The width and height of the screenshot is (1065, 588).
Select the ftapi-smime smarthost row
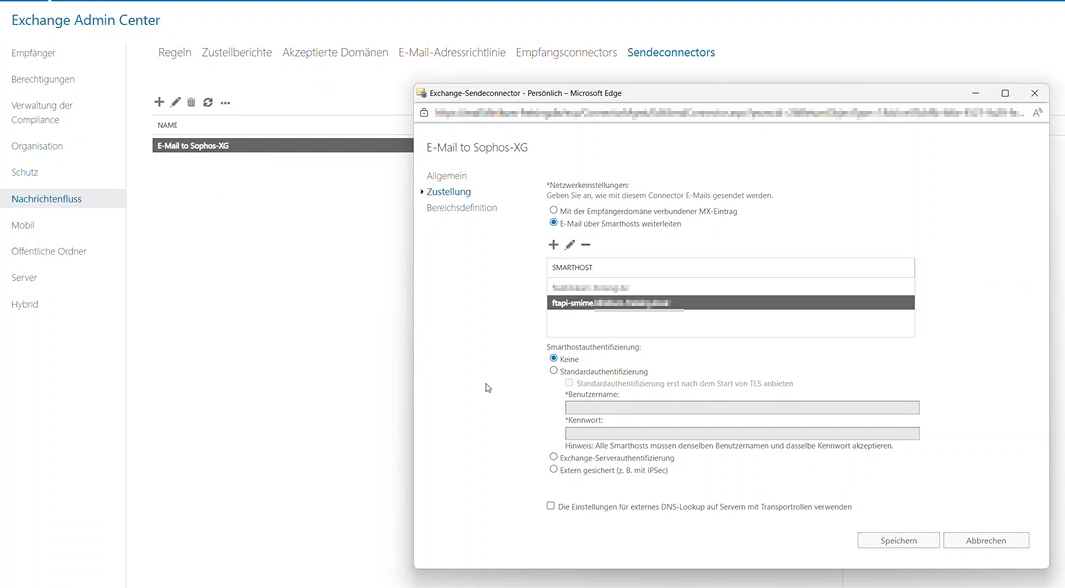coord(731,303)
